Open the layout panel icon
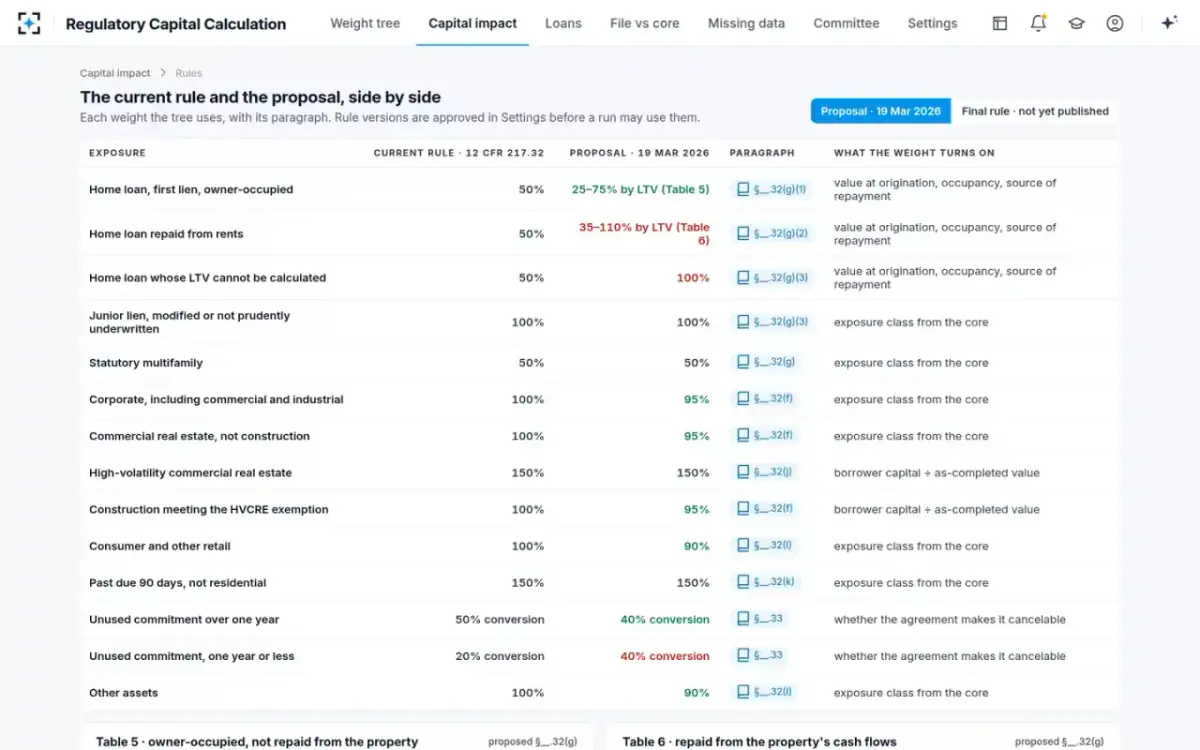This screenshot has width=1200, height=750. click(999, 23)
